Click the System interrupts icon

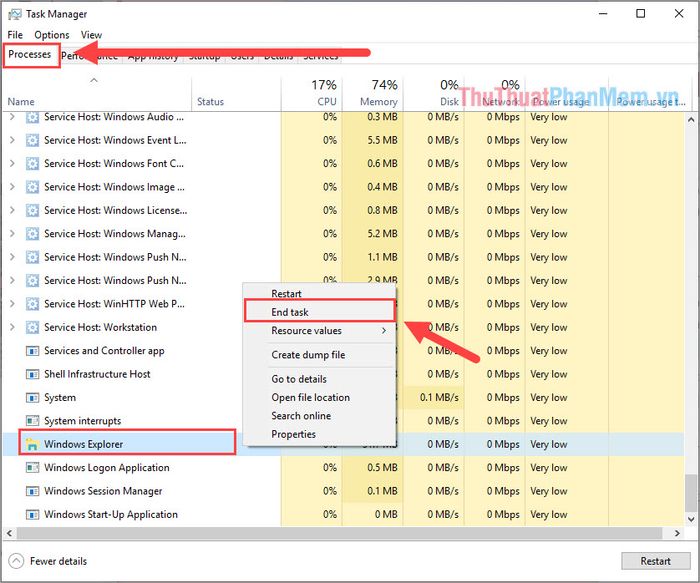point(32,421)
